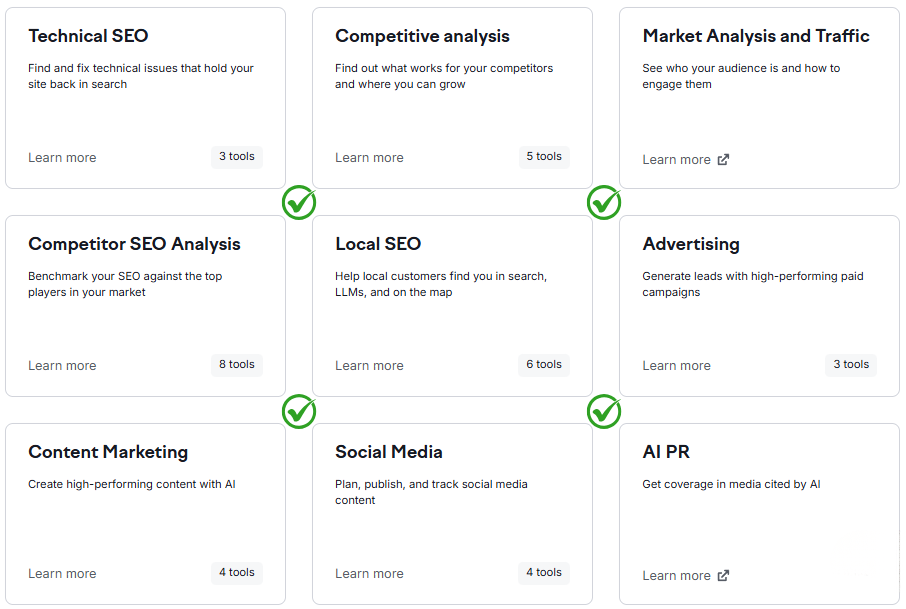The height and width of the screenshot is (609, 906).
Task: Click the 4 tools badge on Content Marketing
Action: [x=236, y=572]
